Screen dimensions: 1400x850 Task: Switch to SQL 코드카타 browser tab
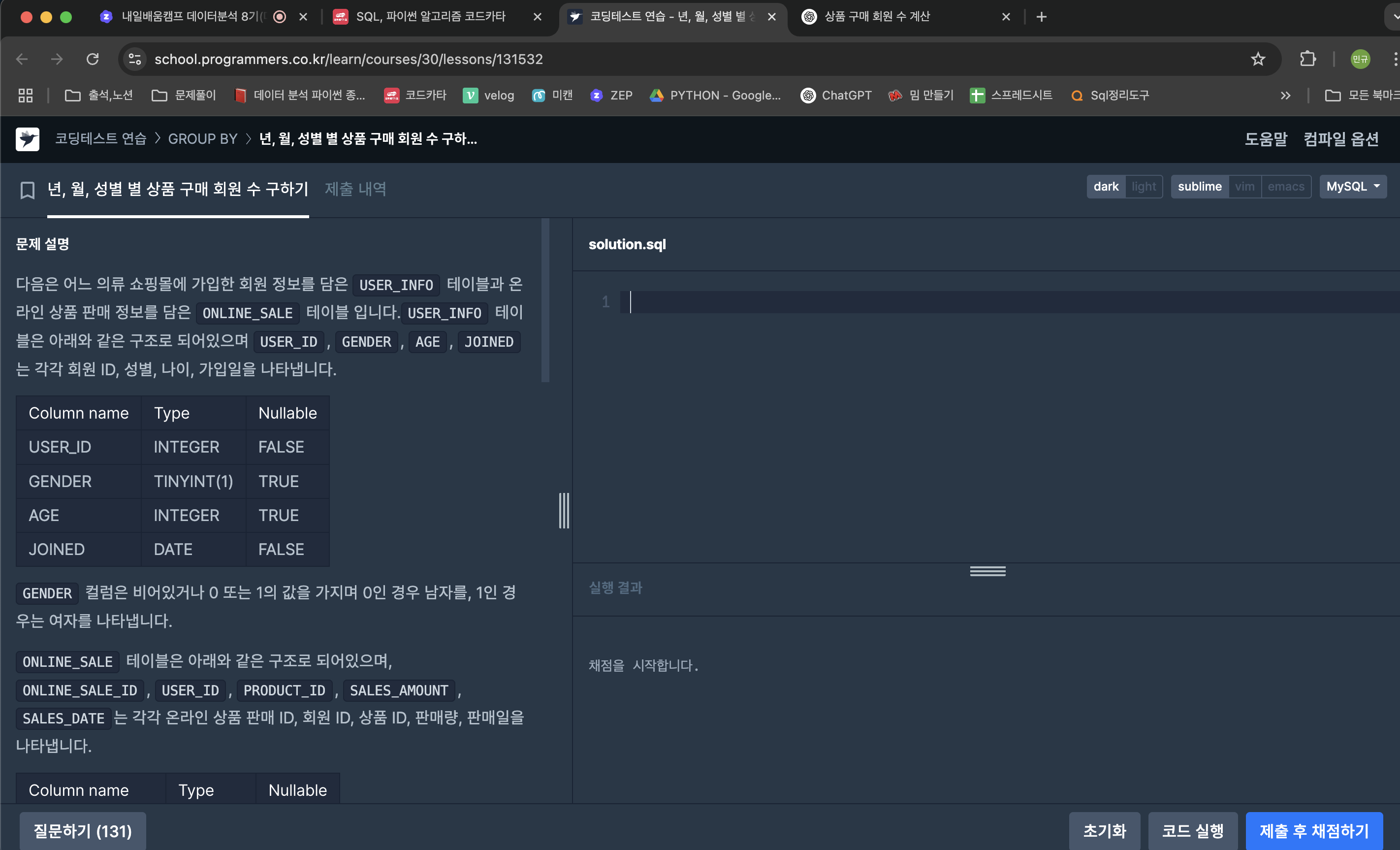pos(430,17)
